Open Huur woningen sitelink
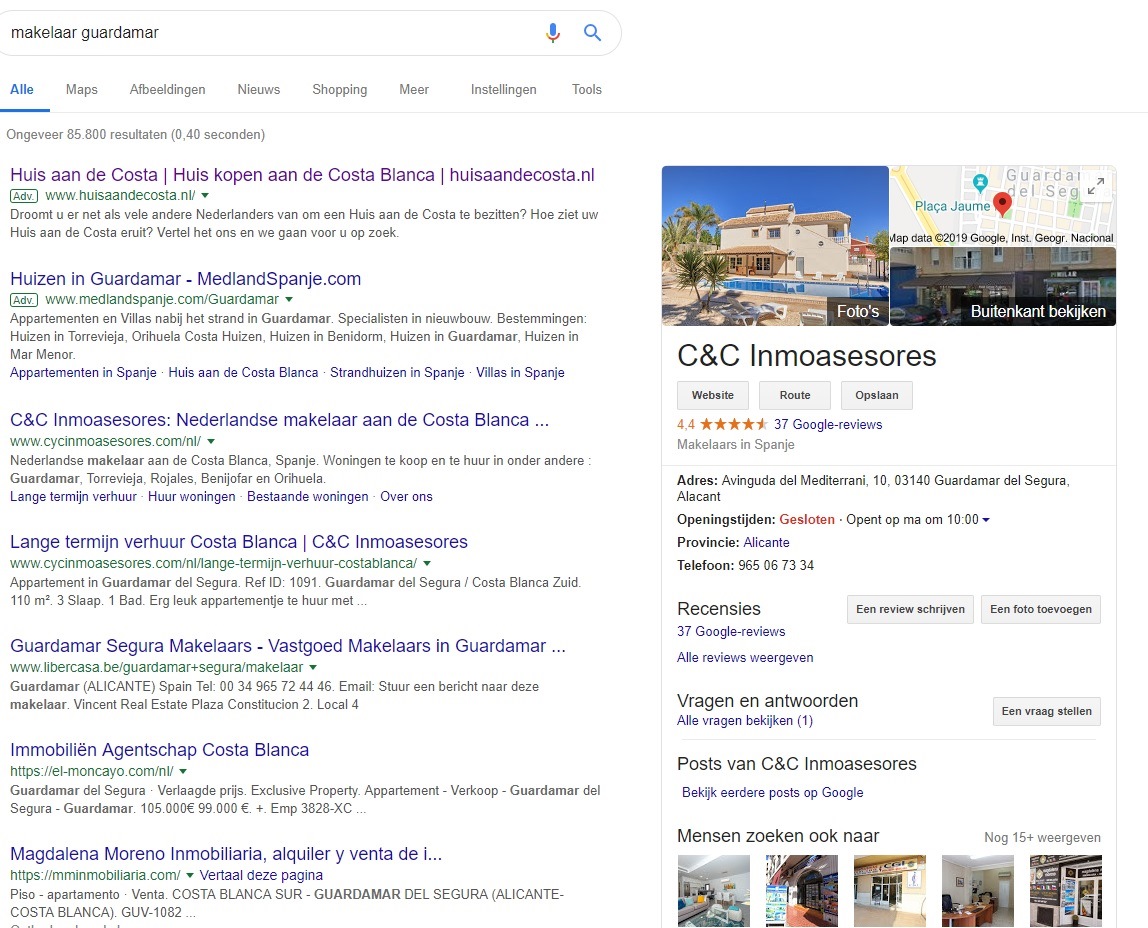The image size is (1148, 928). 192,497
